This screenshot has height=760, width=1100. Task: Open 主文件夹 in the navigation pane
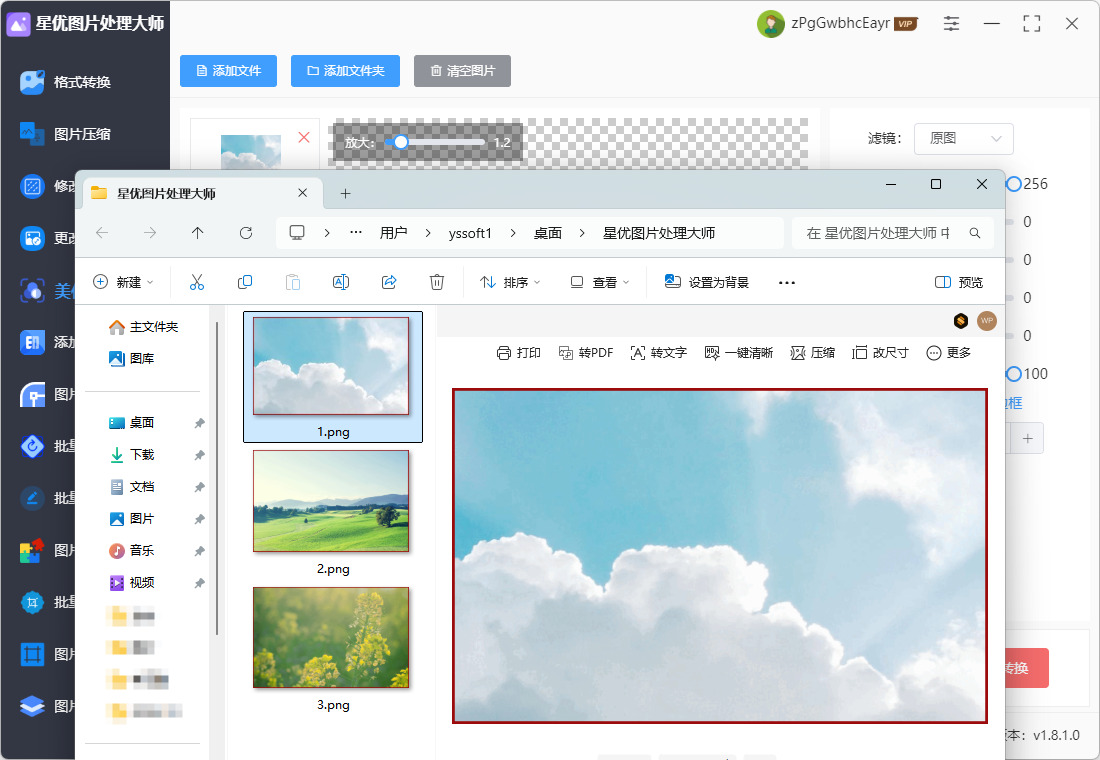tap(143, 327)
